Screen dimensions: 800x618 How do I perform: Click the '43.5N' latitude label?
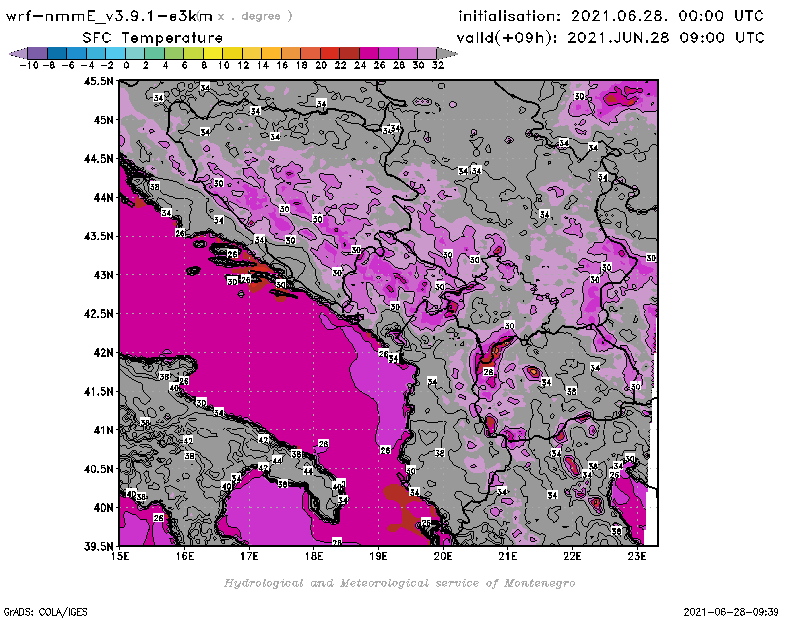click(x=98, y=236)
